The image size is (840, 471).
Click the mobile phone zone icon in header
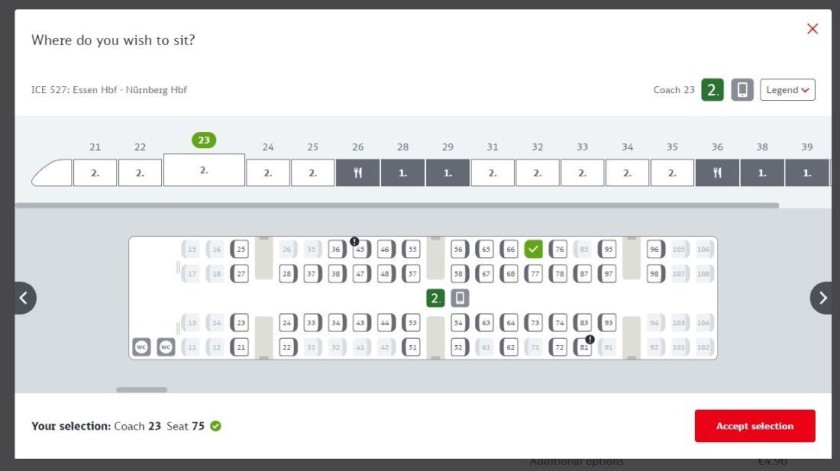(742, 90)
